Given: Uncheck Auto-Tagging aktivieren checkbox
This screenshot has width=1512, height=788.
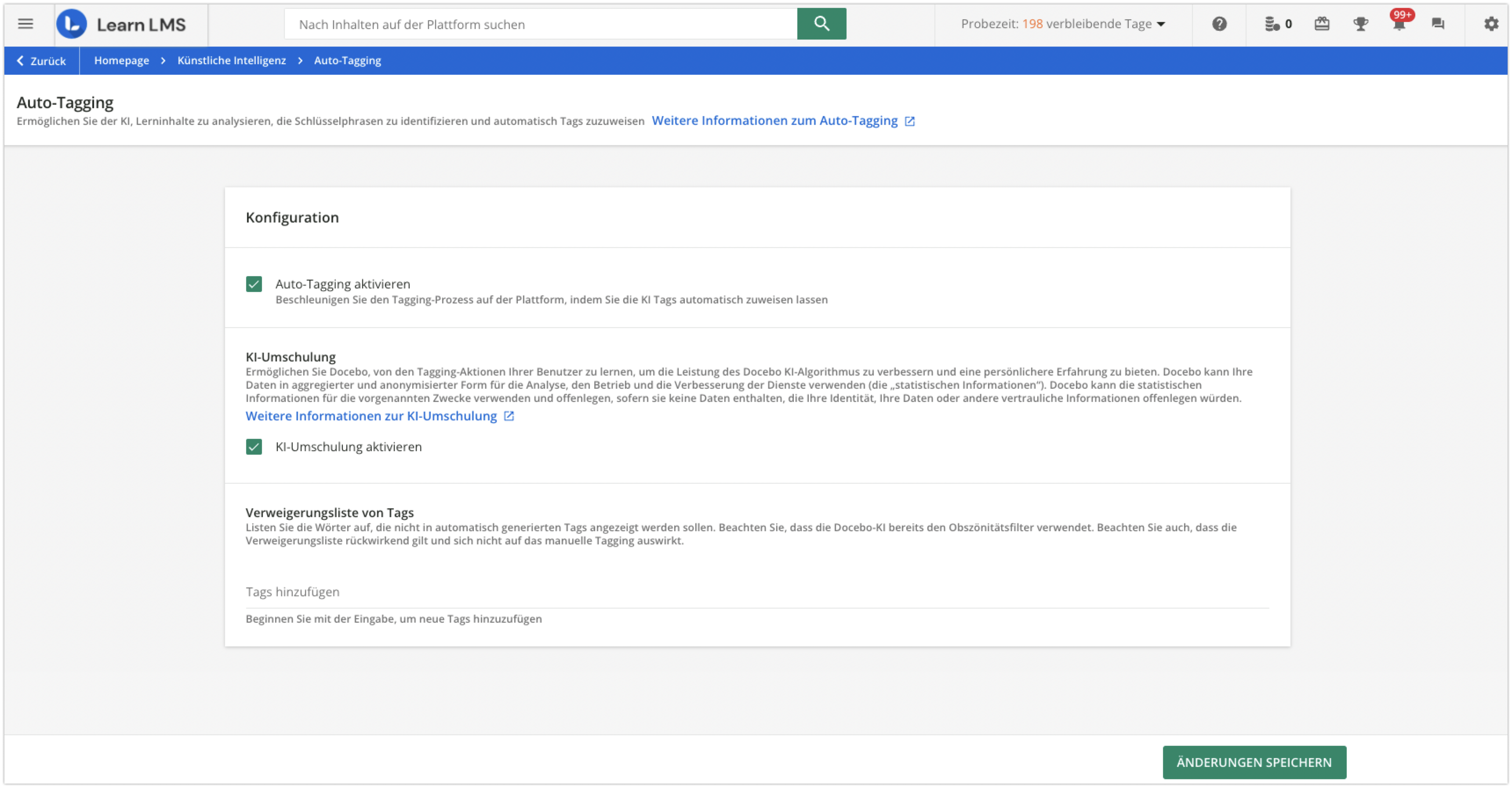Looking at the screenshot, I should pyautogui.click(x=254, y=284).
